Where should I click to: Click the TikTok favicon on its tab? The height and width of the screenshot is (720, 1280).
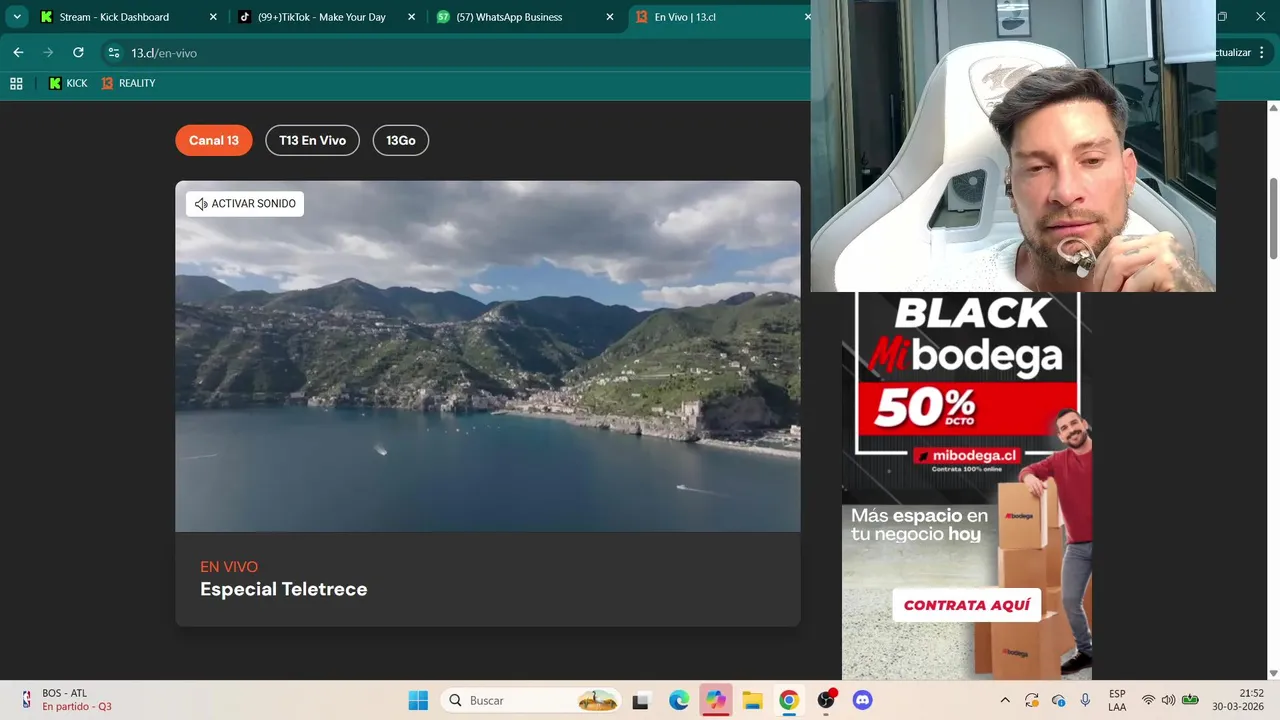245,17
